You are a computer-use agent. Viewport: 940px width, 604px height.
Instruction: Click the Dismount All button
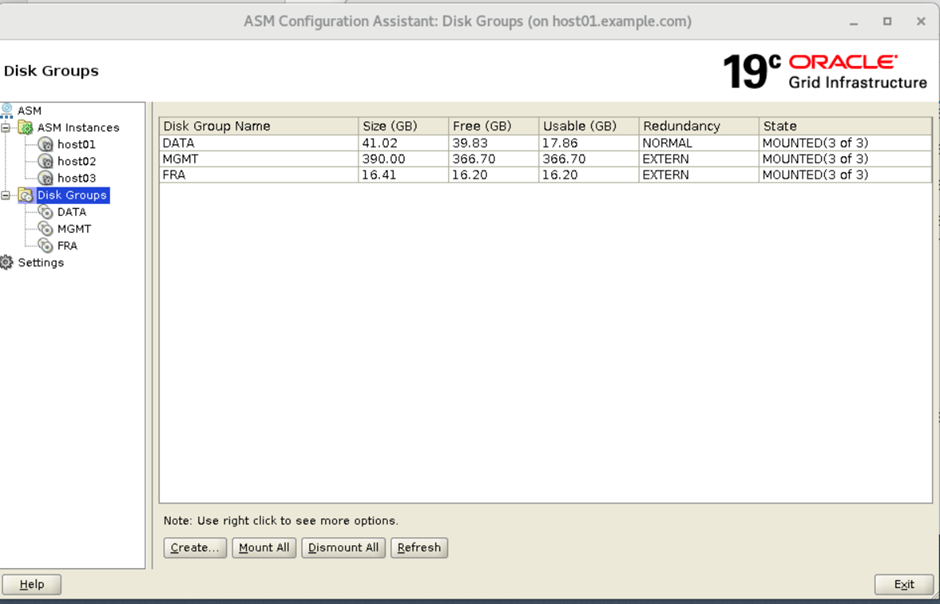click(x=344, y=548)
